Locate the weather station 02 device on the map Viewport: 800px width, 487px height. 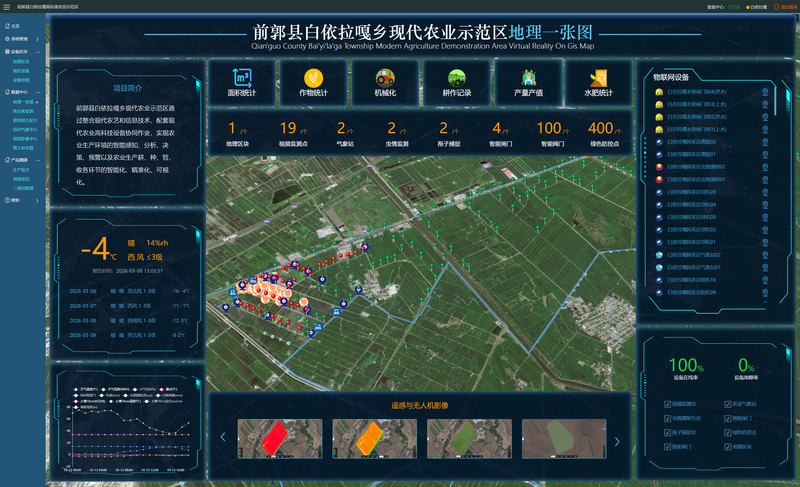click(765, 255)
